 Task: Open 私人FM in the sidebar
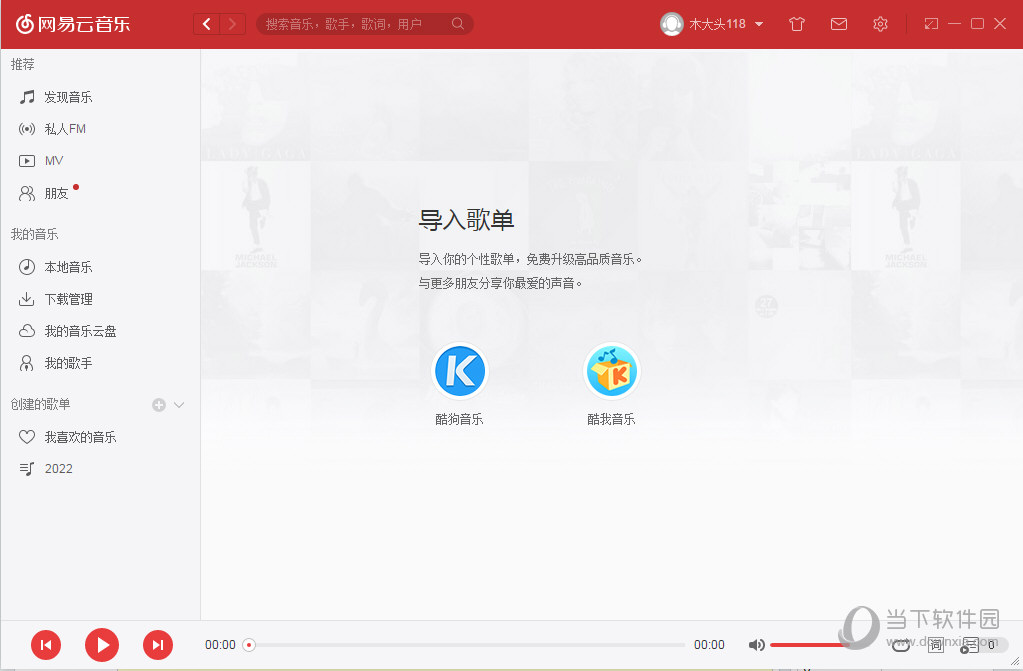coord(68,128)
